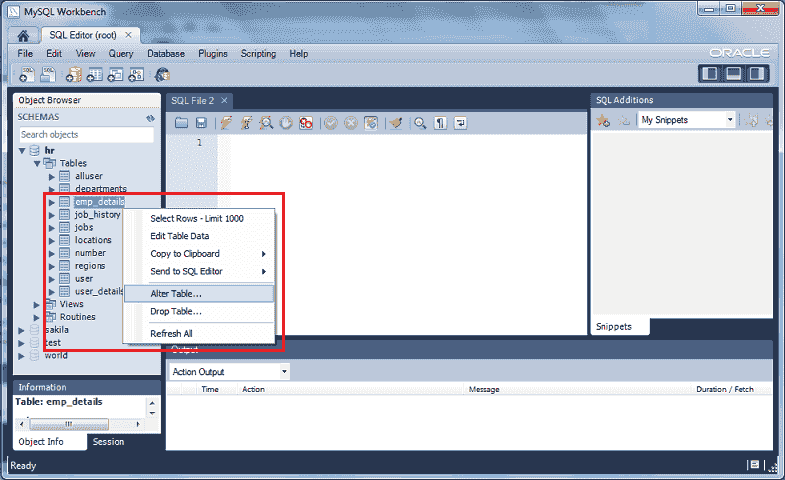Switch to the Object Info tab
785x480 pixels.
[x=41, y=442]
